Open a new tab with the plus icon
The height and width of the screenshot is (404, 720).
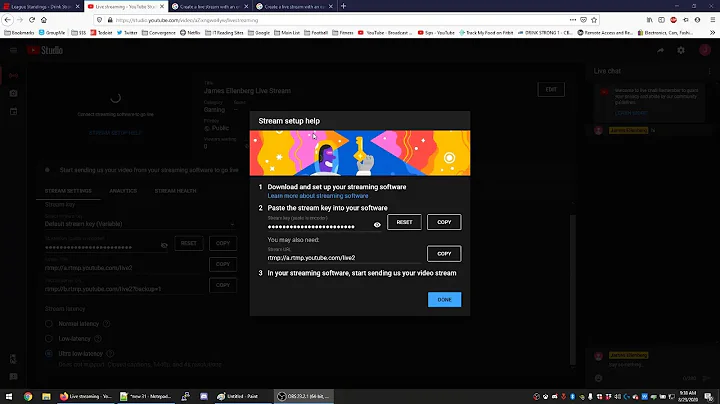click(343, 6)
